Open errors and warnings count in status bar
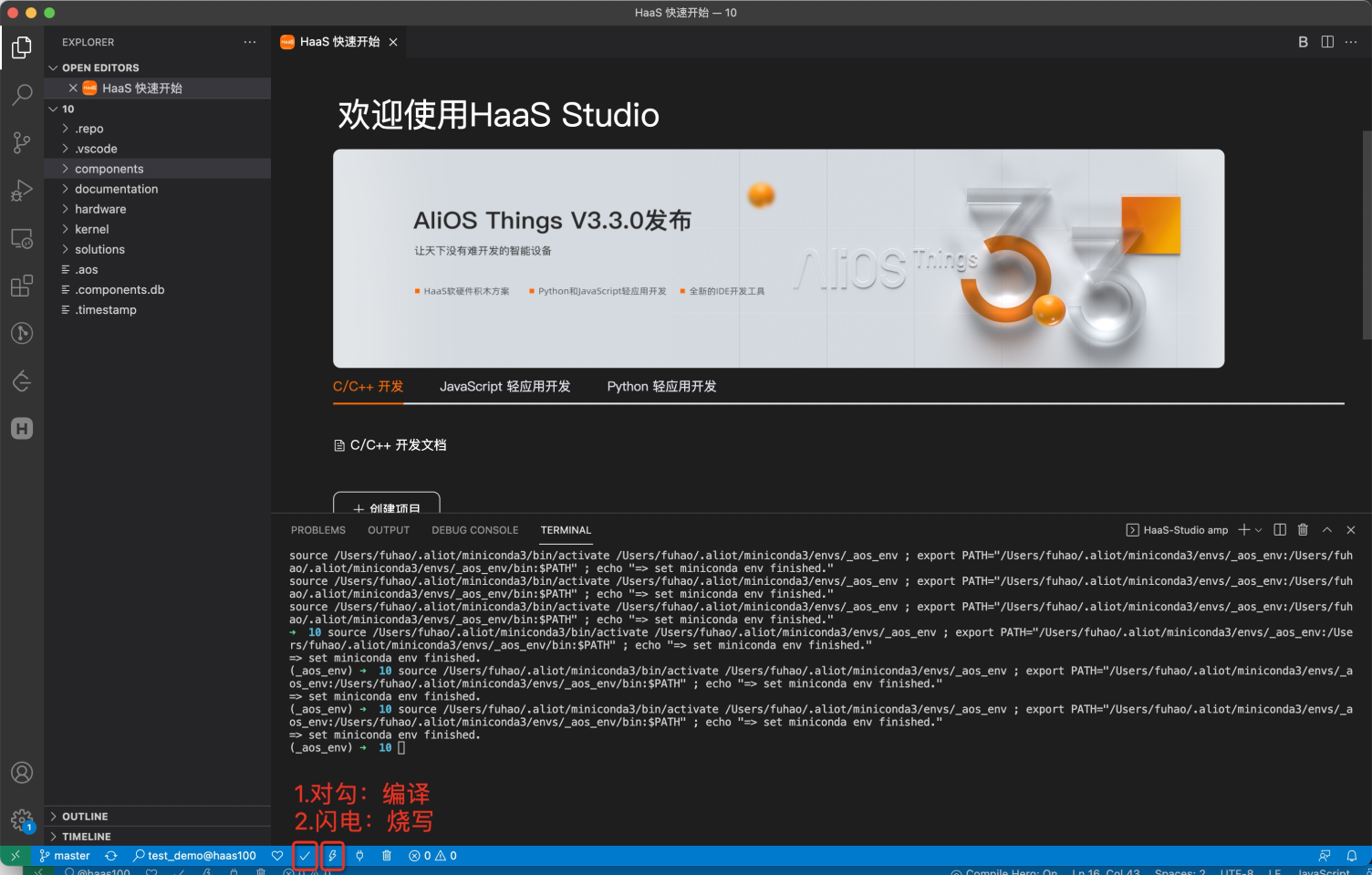Viewport: 1372px width, 875px height. (432, 856)
